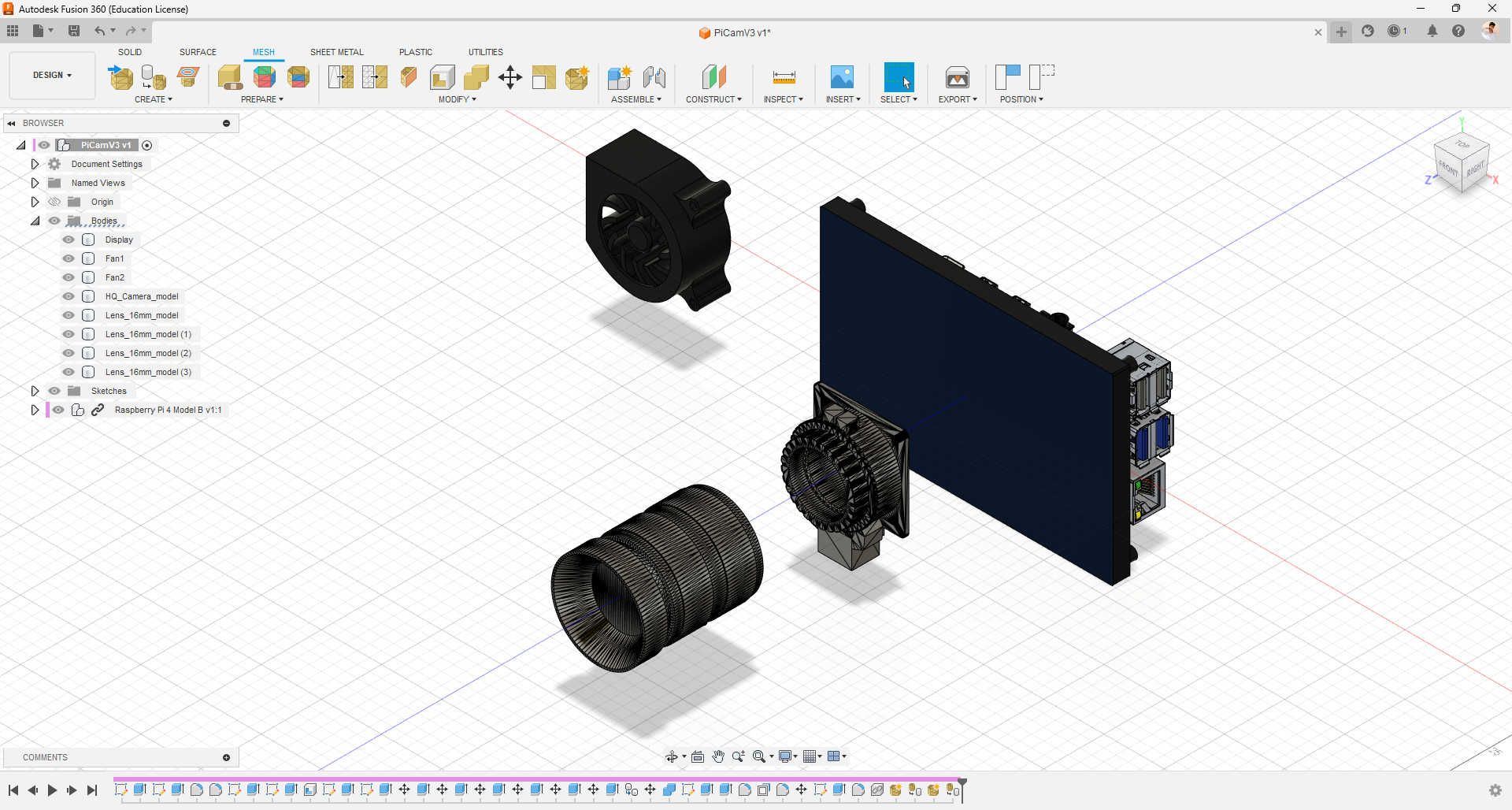Expand the Sketches folder

click(x=35, y=391)
